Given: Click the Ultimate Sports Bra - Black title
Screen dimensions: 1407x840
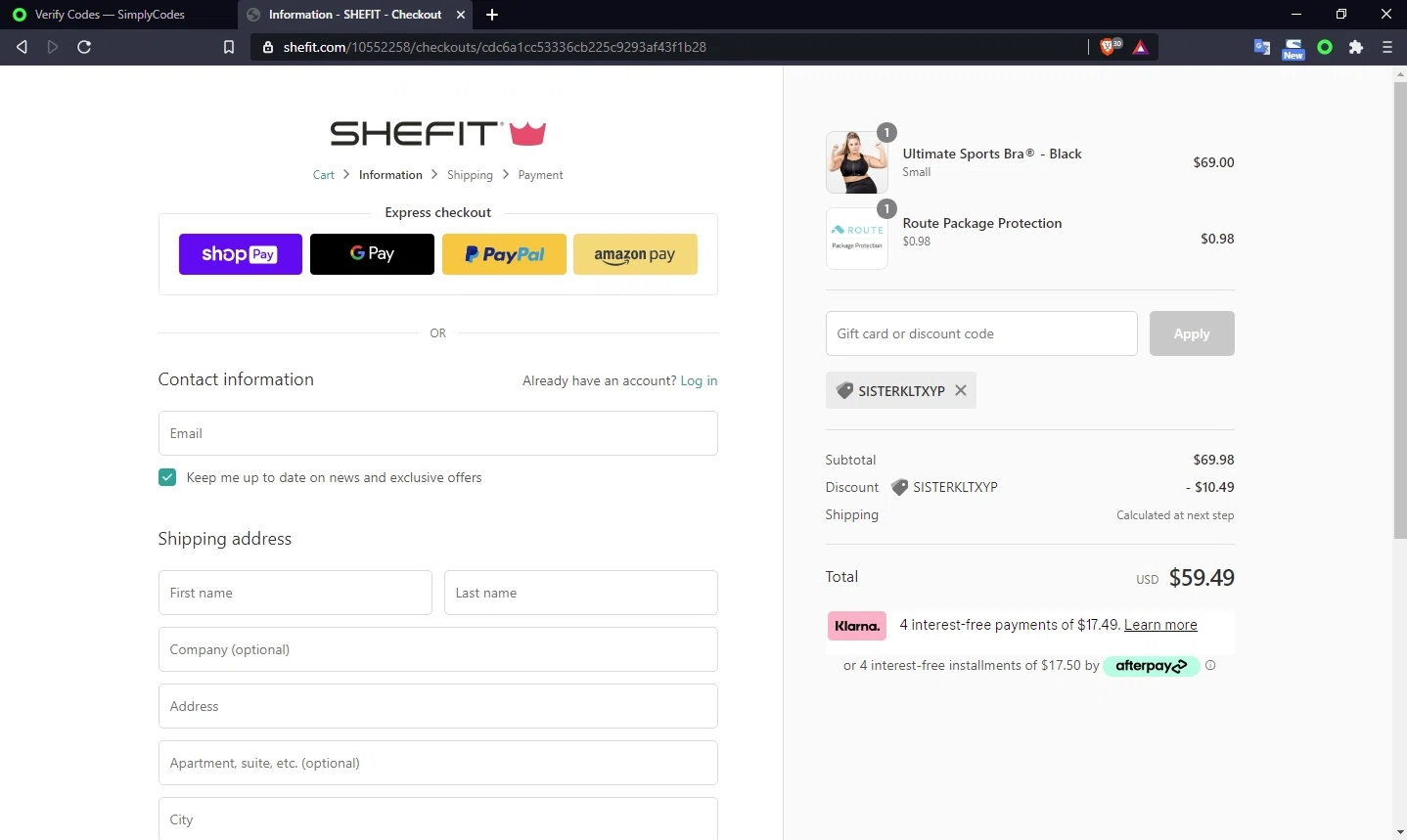Looking at the screenshot, I should point(992,154).
